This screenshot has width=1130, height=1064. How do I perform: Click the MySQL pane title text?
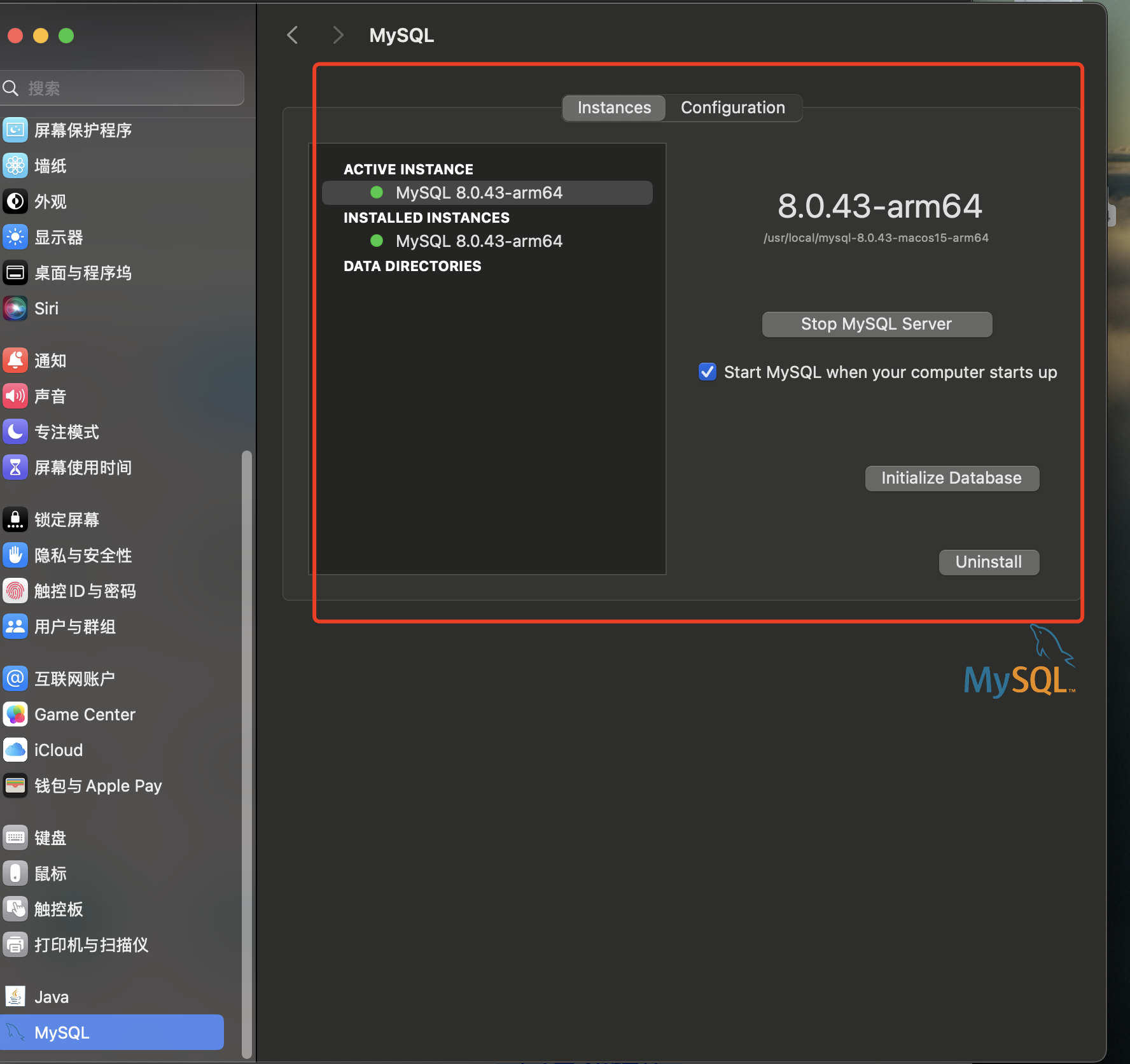tap(401, 35)
